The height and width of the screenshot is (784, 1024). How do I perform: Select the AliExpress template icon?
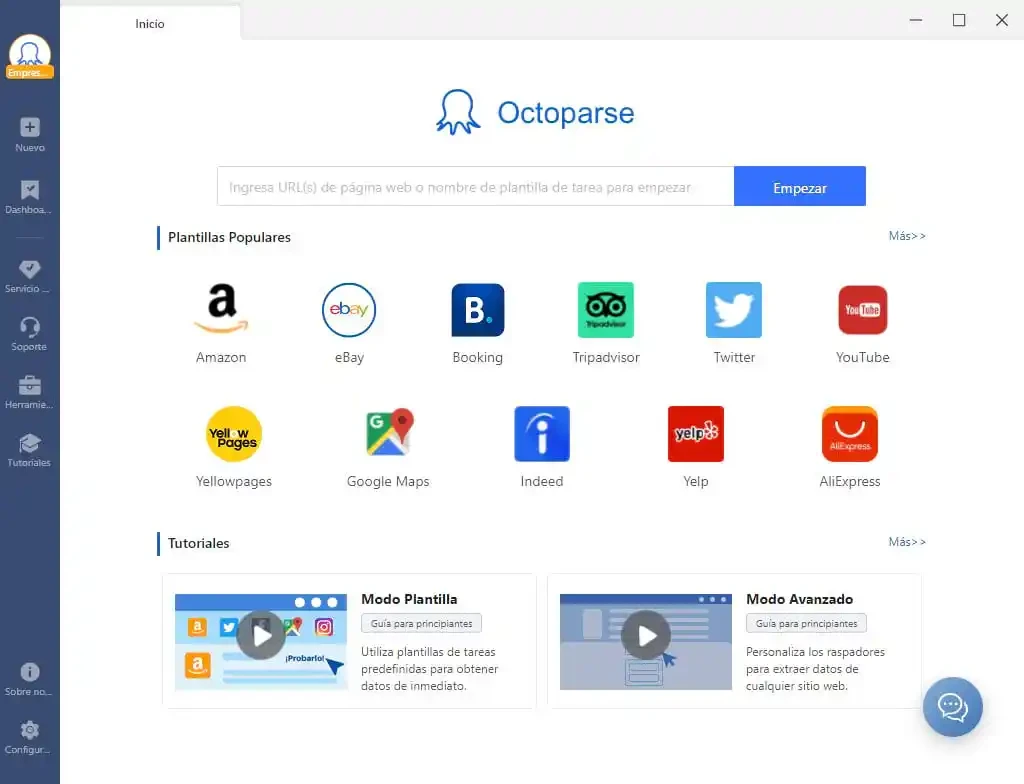coord(850,434)
